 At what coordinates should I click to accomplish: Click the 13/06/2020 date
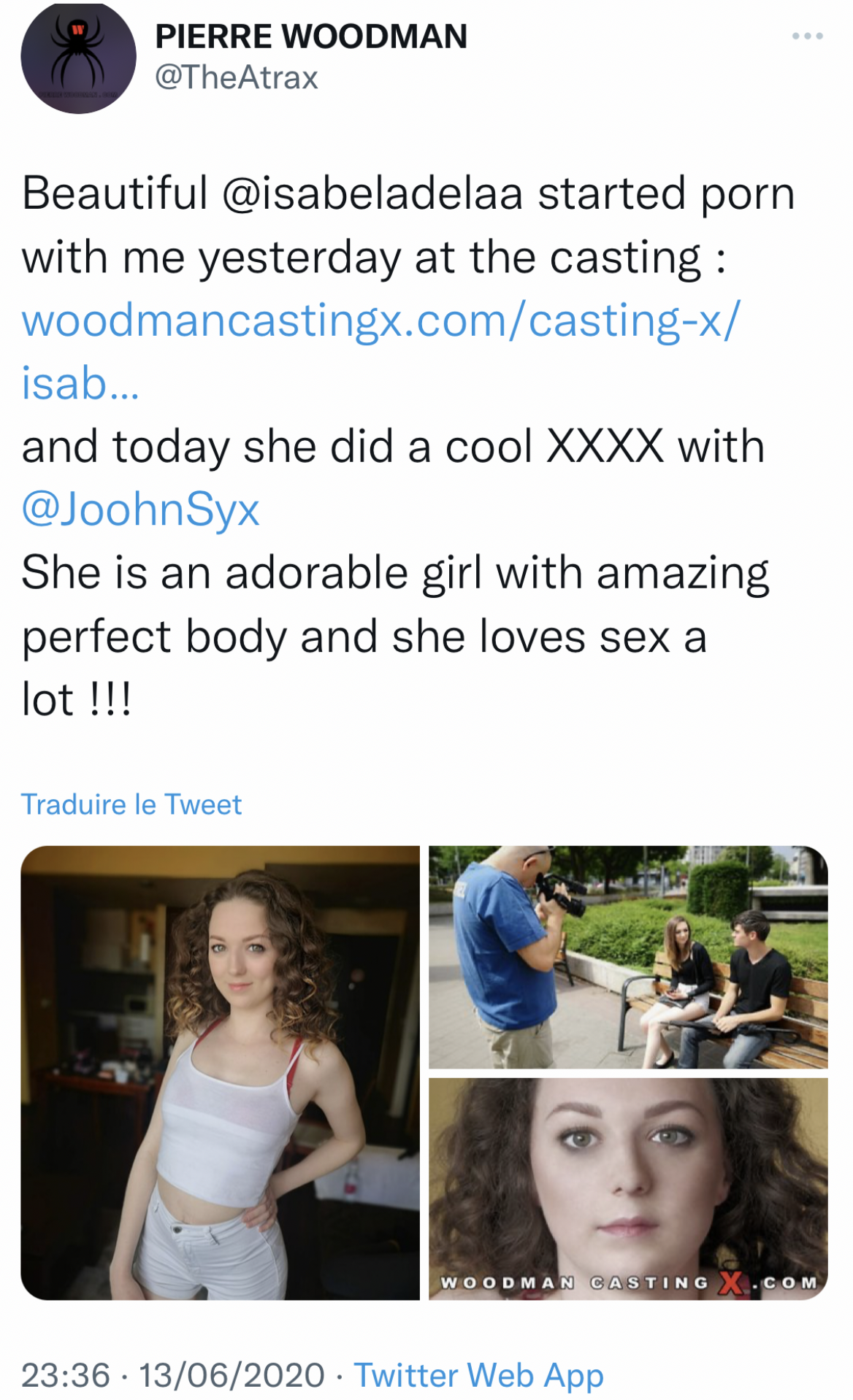[x=232, y=1375]
